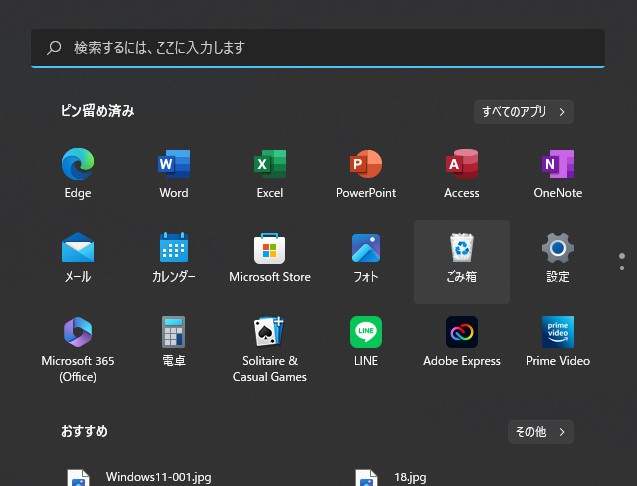This screenshot has height=486, width=637.
Task: Open the Excel app
Action: (x=270, y=174)
